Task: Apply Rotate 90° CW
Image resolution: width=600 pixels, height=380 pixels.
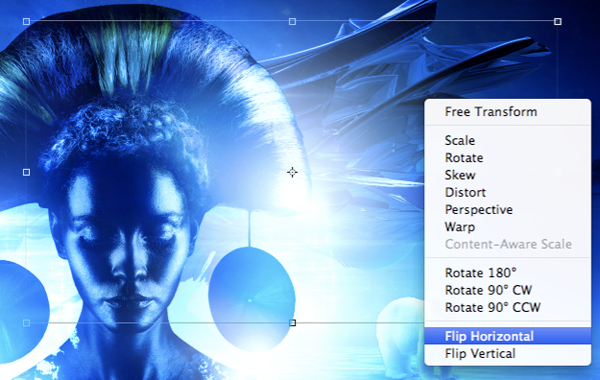Action: click(507, 290)
